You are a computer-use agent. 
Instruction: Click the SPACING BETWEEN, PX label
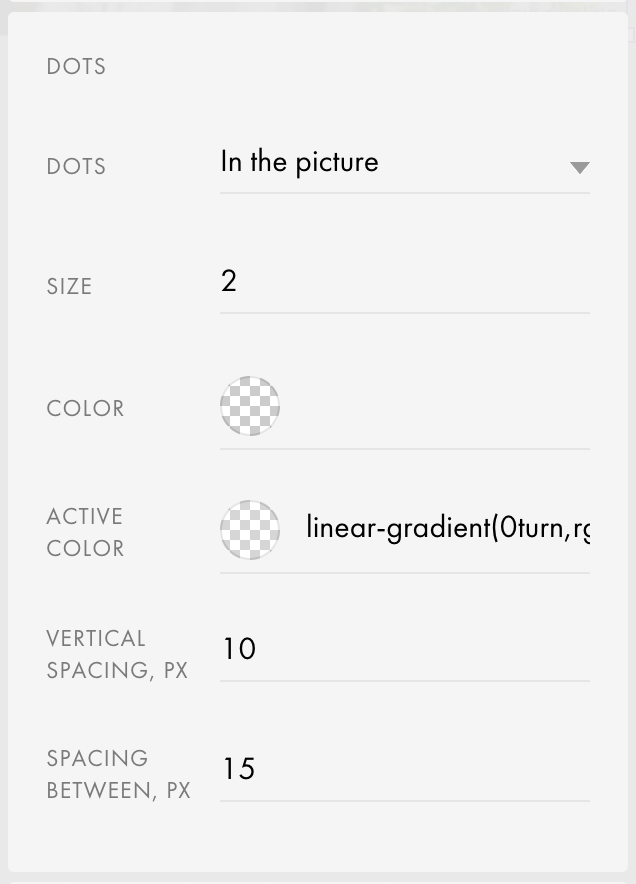tap(118, 774)
